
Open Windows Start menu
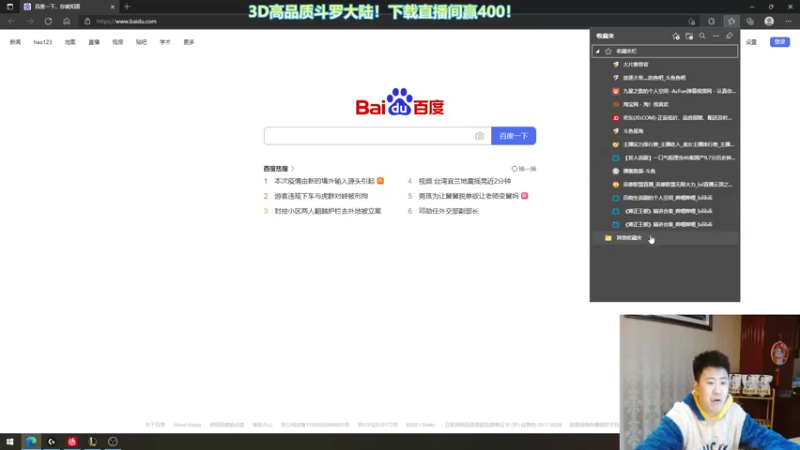pyautogui.click(x=10, y=441)
